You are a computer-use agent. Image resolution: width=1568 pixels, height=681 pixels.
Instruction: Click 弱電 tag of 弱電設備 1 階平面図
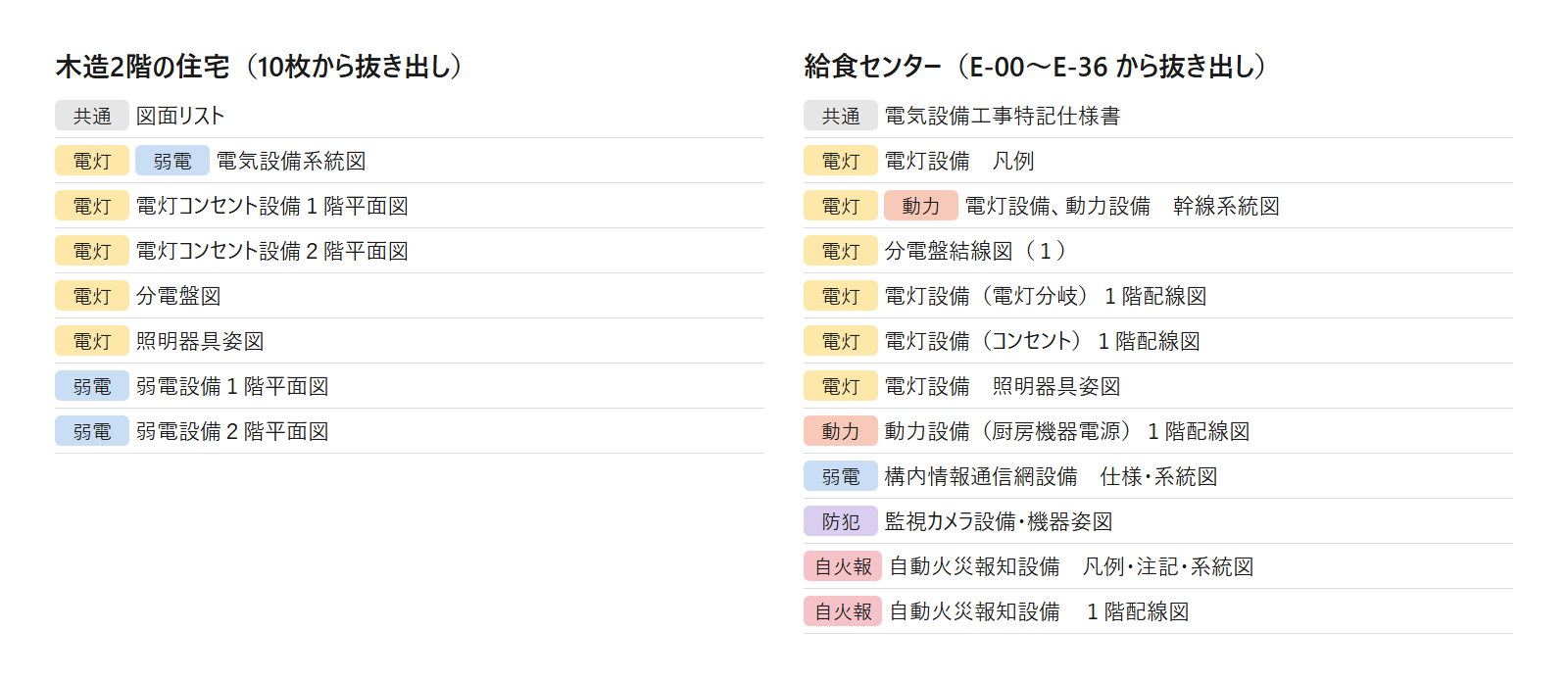tap(92, 386)
